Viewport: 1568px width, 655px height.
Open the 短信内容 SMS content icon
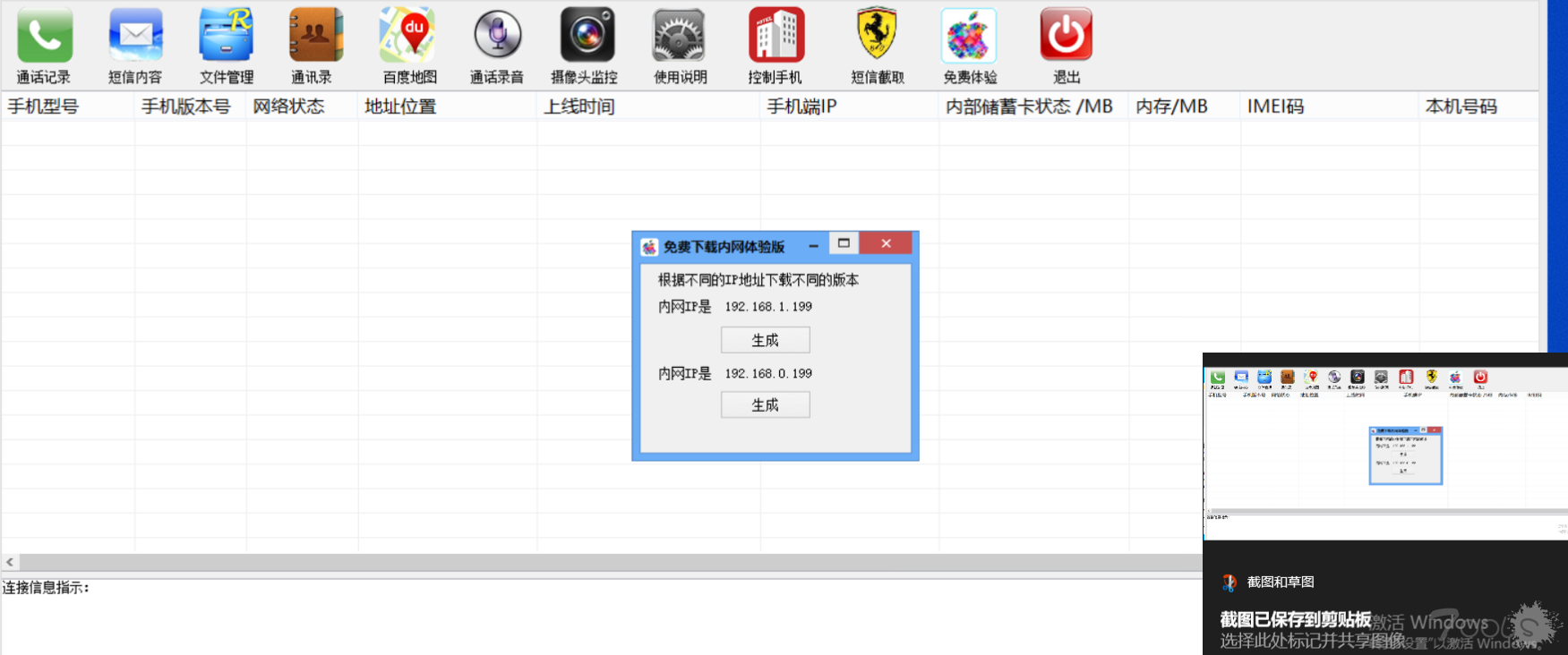tap(136, 36)
